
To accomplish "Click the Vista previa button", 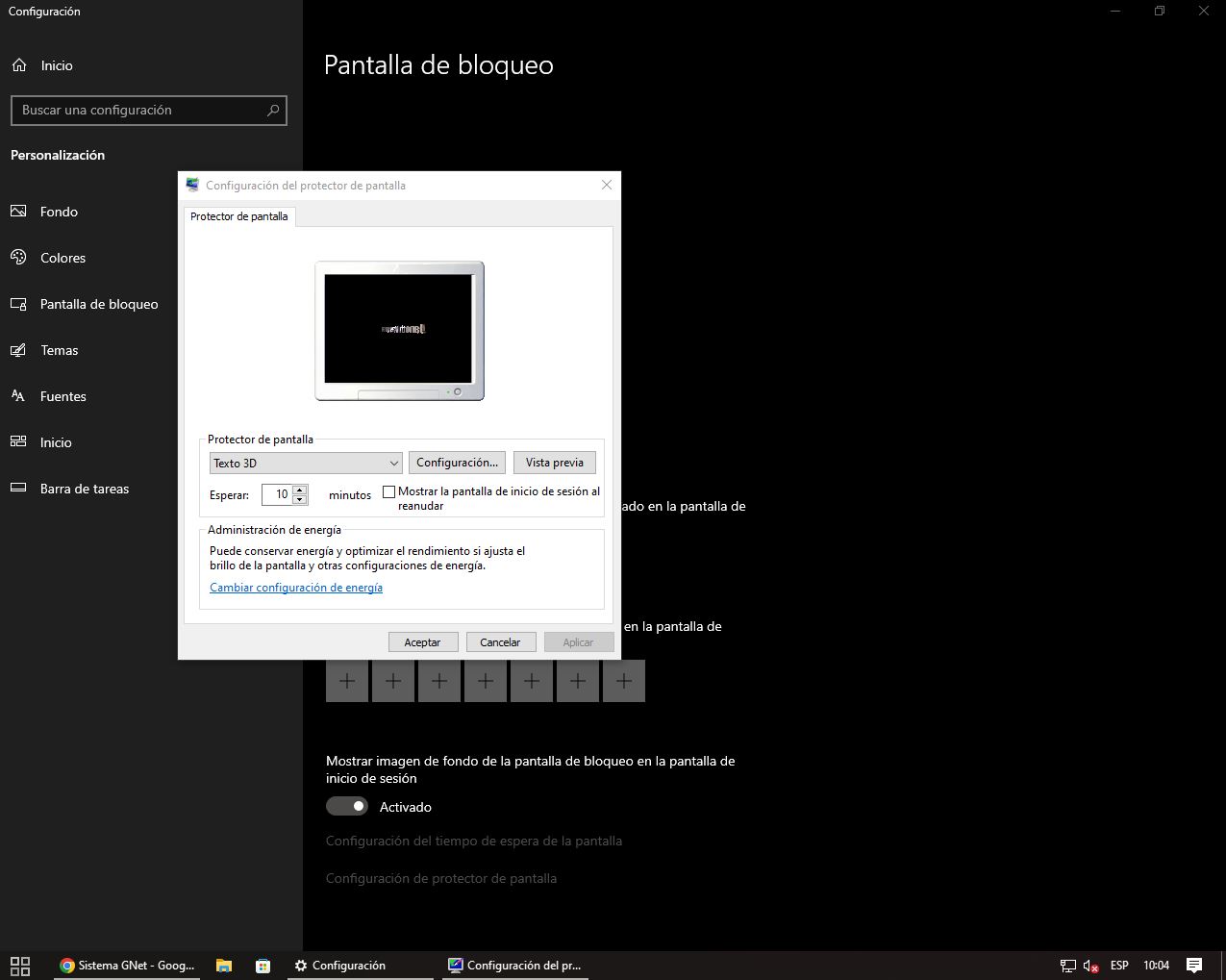I will point(554,463).
